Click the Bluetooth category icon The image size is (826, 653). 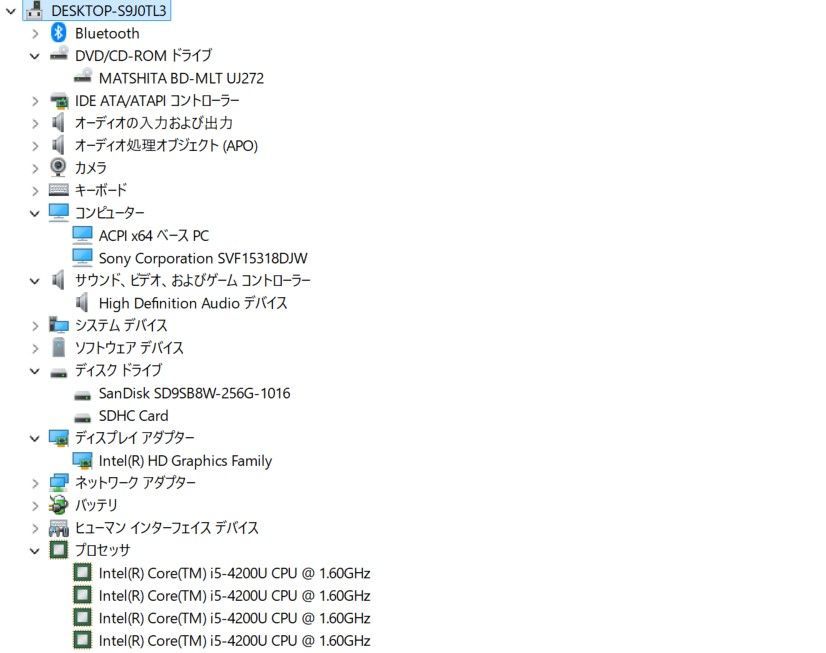tap(58, 33)
